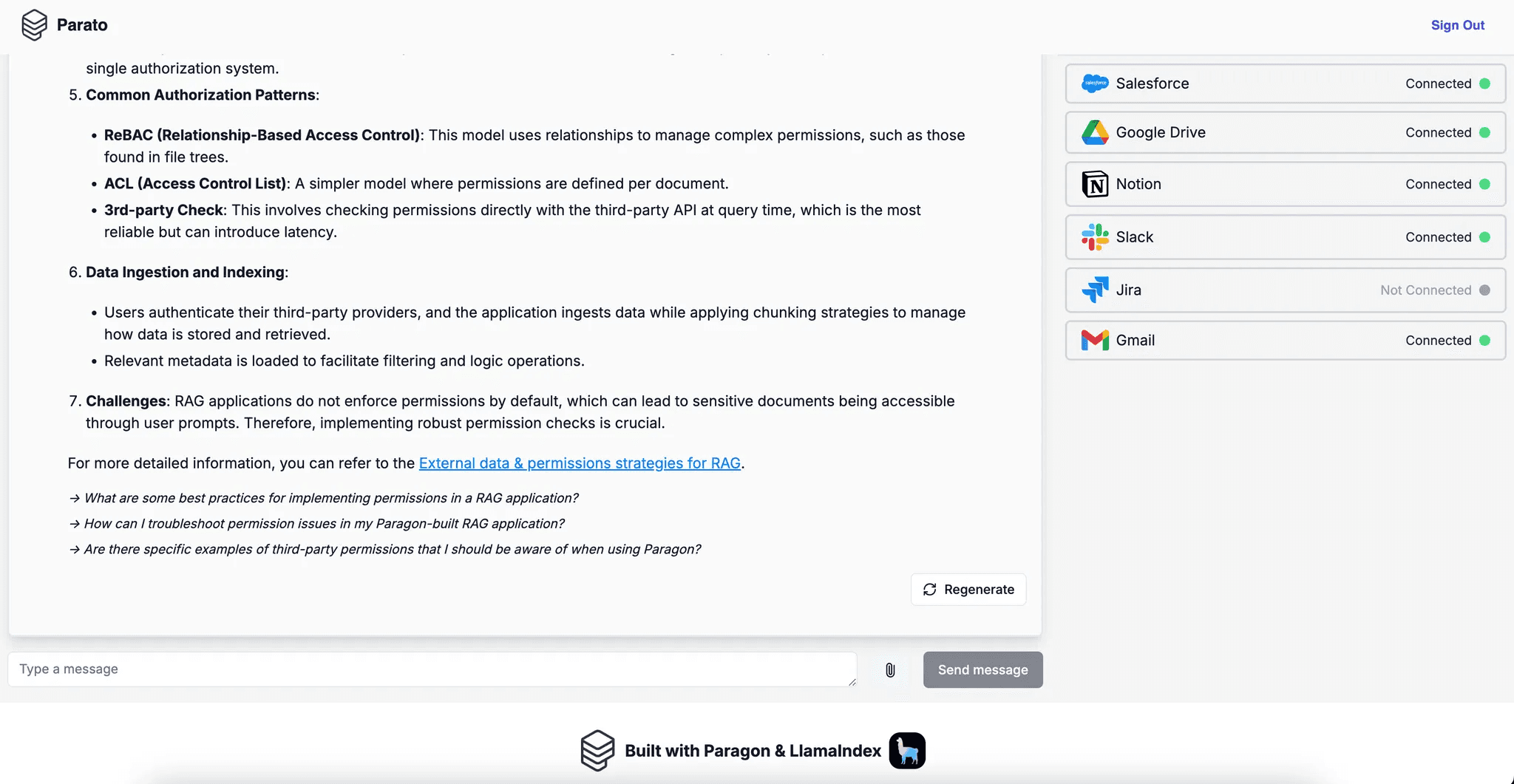The image size is (1514, 784).
Task: Toggle the Jira Not Connected status dot
Action: coord(1484,290)
